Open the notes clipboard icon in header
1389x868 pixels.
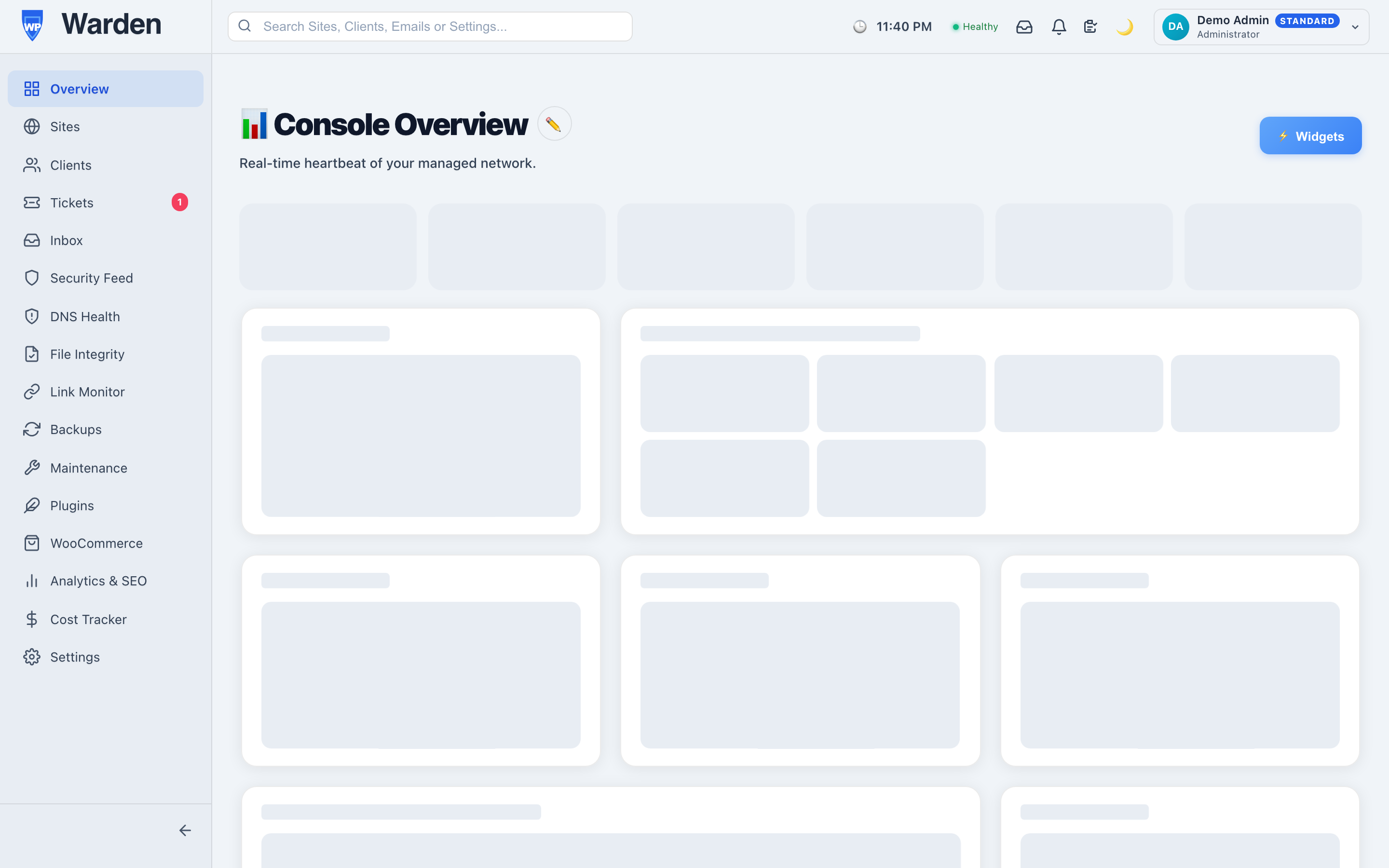[x=1090, y=27]
